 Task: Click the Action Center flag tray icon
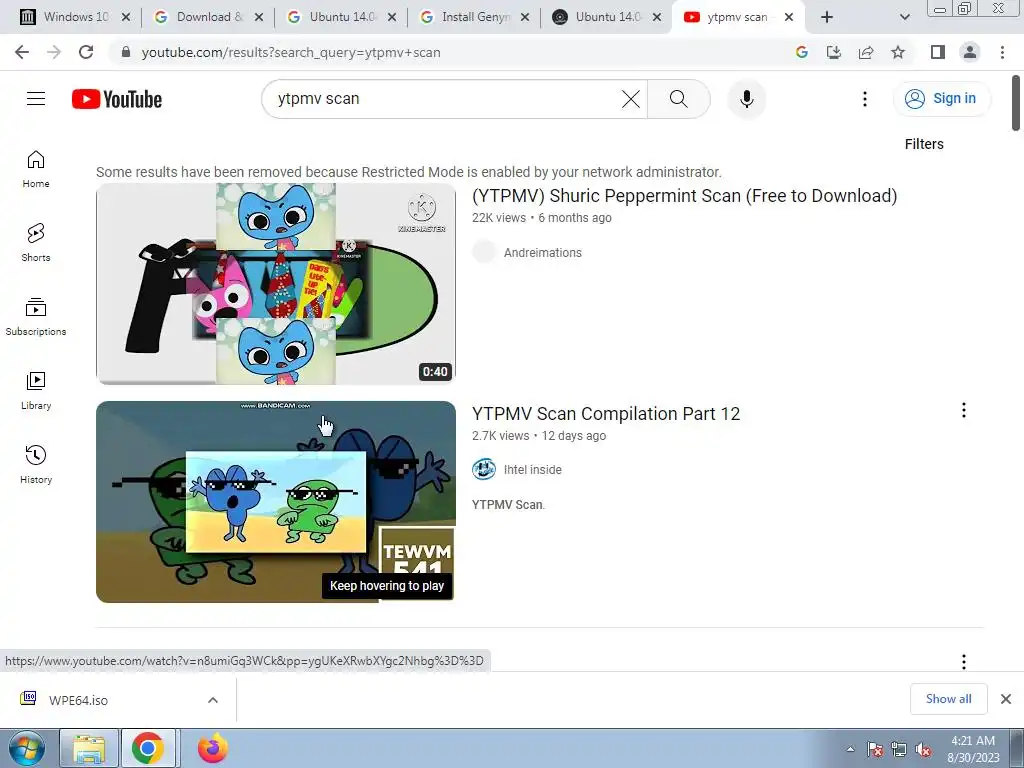pos(875,749)
